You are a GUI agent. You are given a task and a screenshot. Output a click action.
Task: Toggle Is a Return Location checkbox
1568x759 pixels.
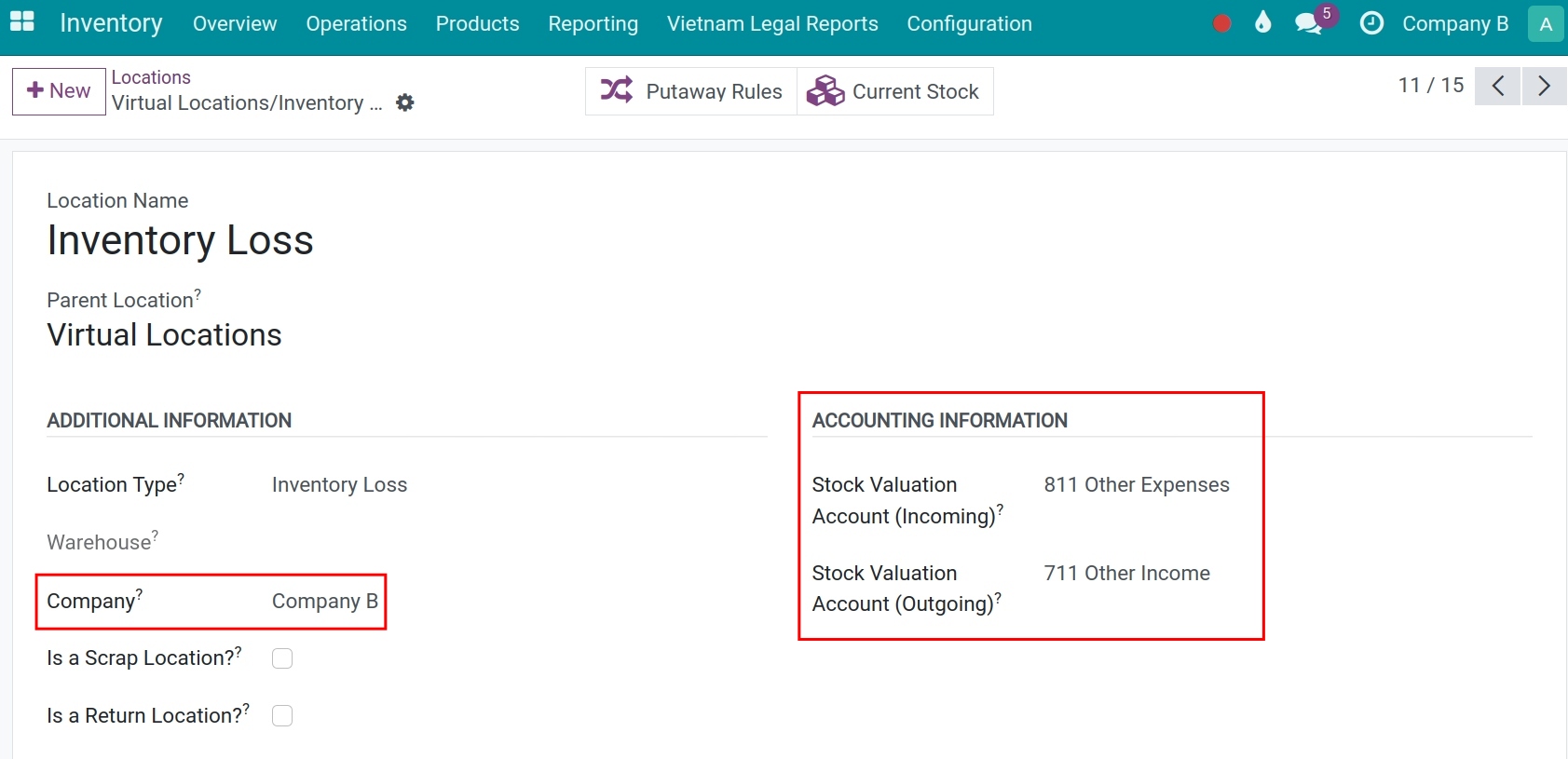(282, 715)
